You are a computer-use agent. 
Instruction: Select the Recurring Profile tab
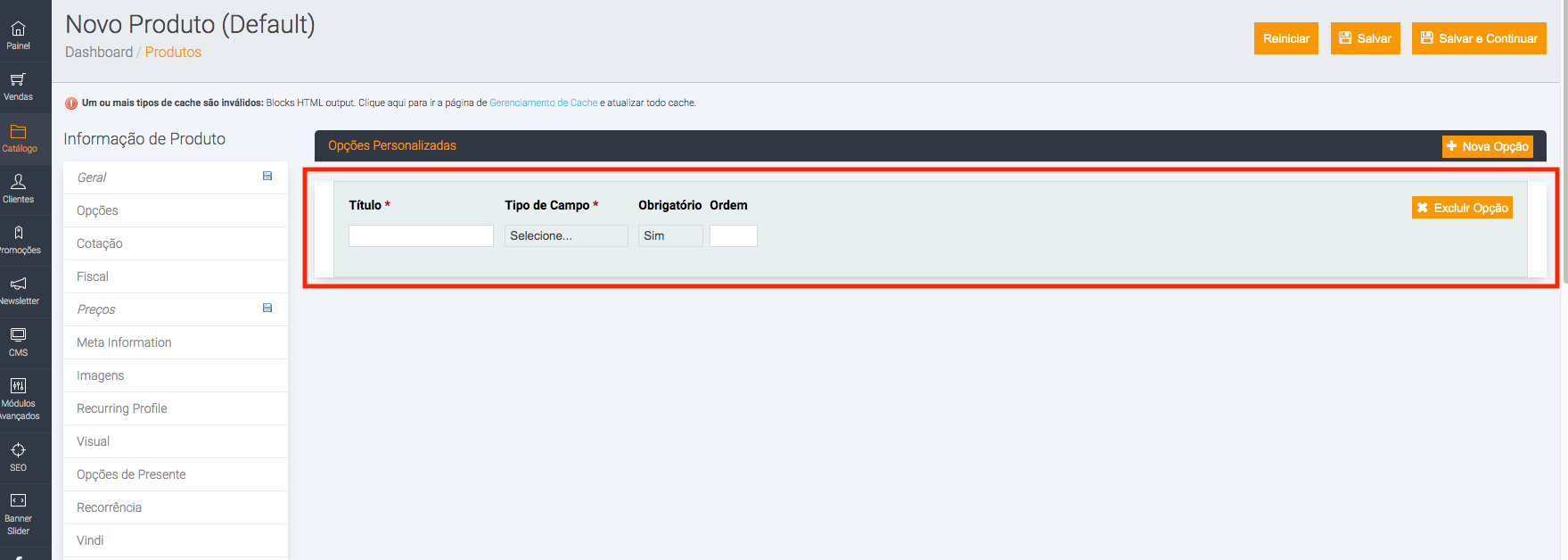click(x=176, y=408)
